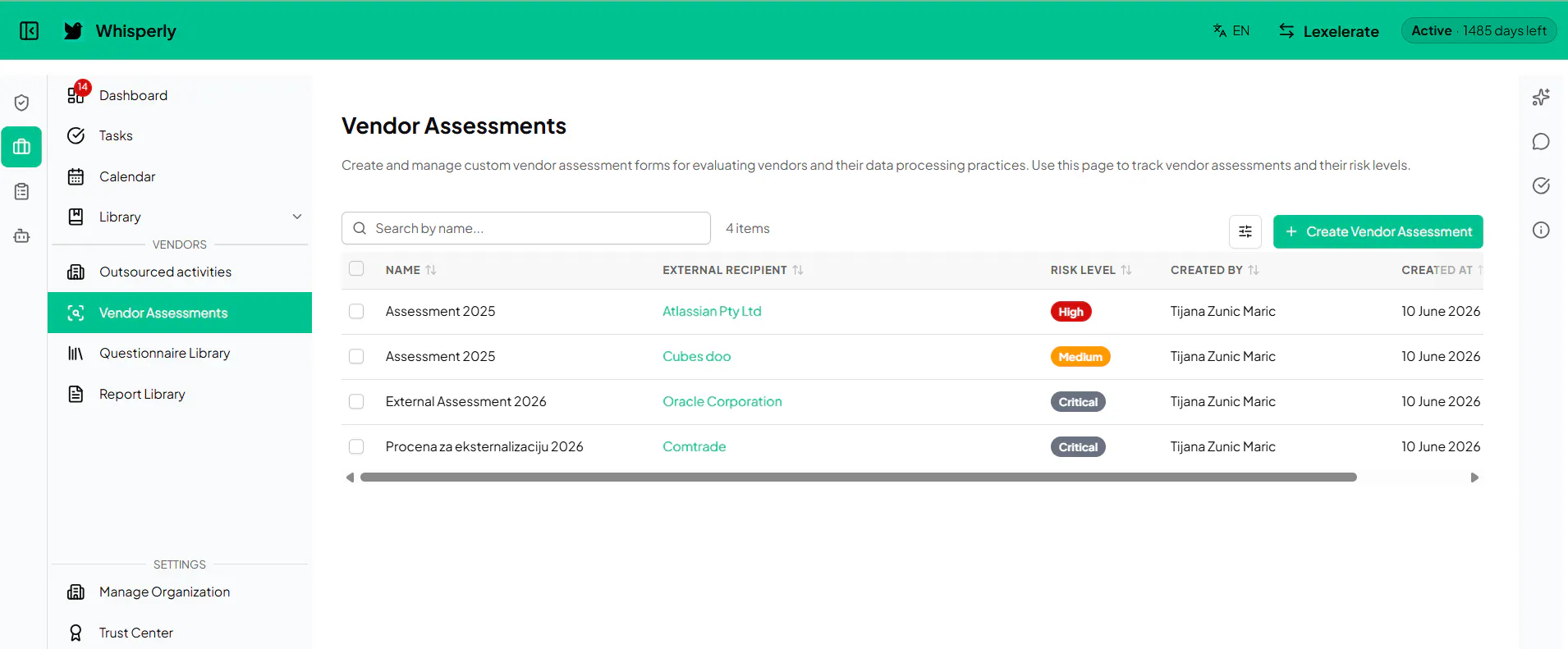Open the clipboard module in left rail
Screen dimensions: 1568x649
pyautogui.click(x=22, y=191)
